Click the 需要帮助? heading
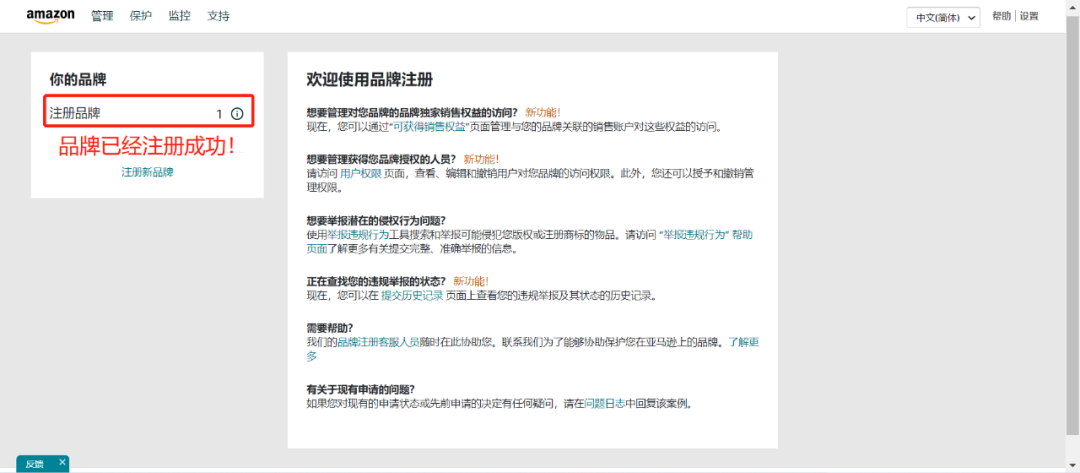This screenshot has width=1080, height=473. (330, 328)
